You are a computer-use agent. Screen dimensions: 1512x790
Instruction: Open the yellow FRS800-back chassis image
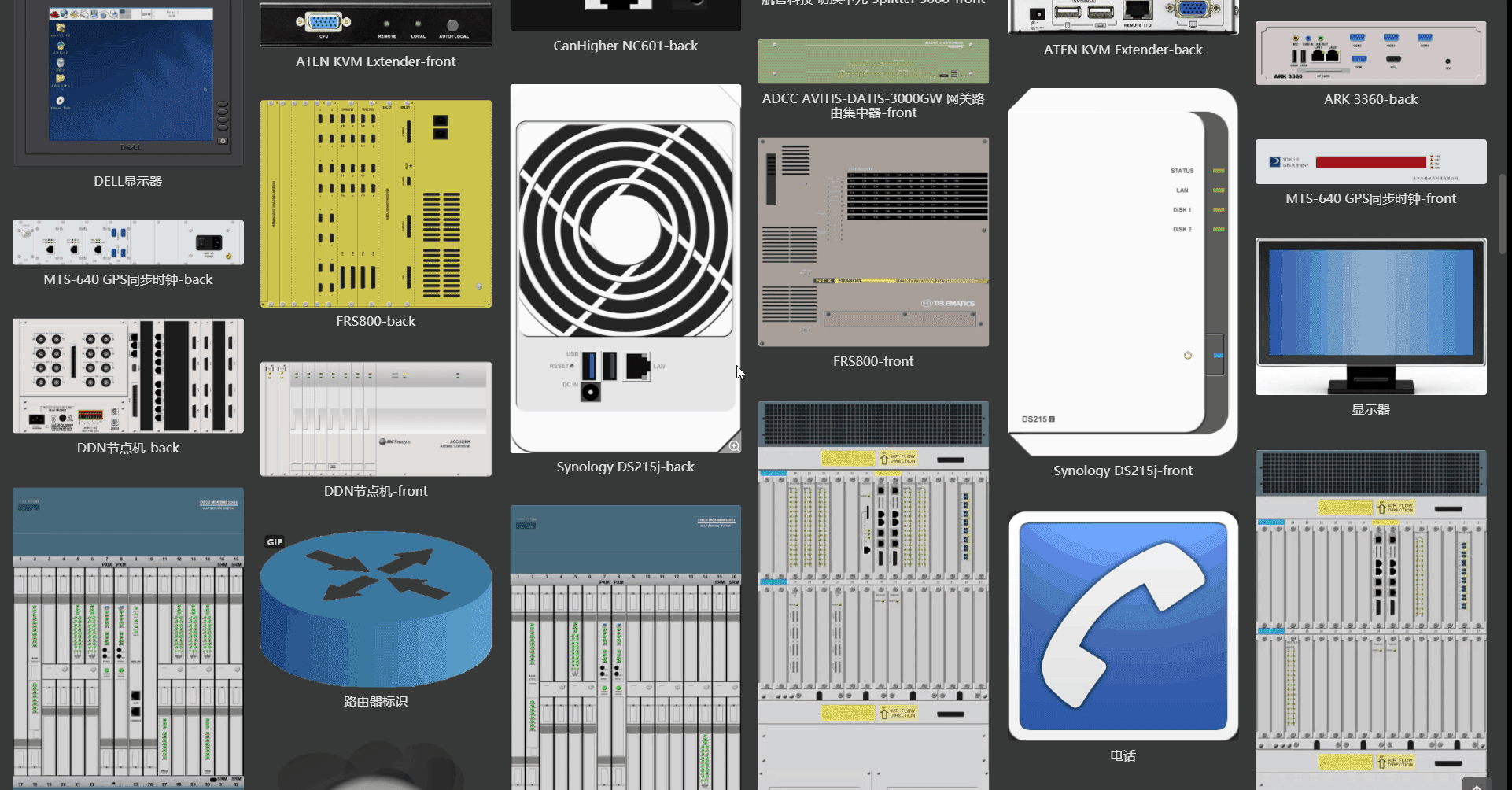376,204
